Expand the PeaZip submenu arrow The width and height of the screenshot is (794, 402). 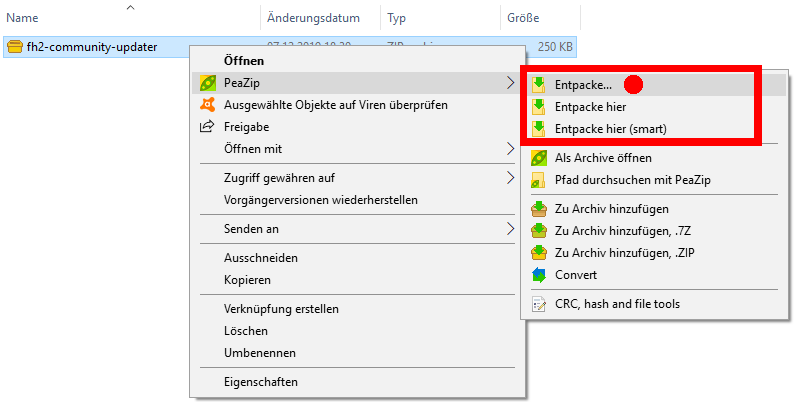511,83
